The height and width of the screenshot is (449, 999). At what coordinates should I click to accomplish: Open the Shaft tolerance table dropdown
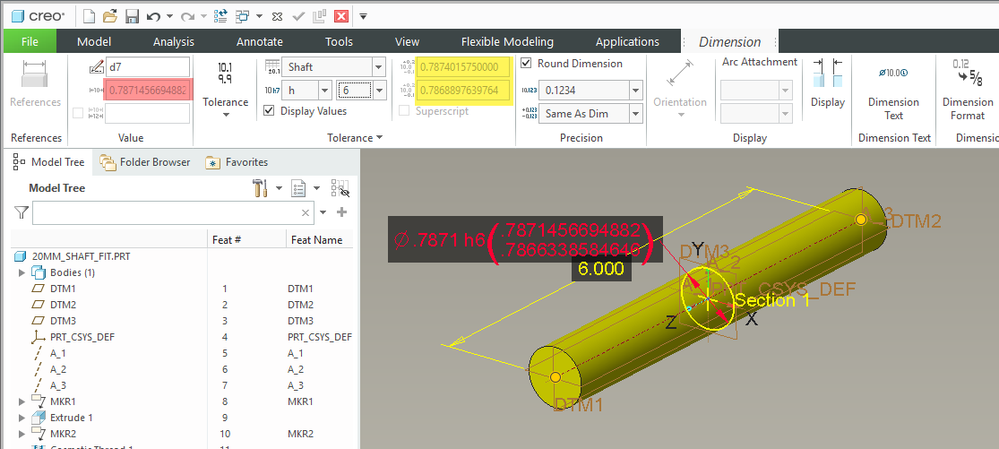(x=377, y=67)
